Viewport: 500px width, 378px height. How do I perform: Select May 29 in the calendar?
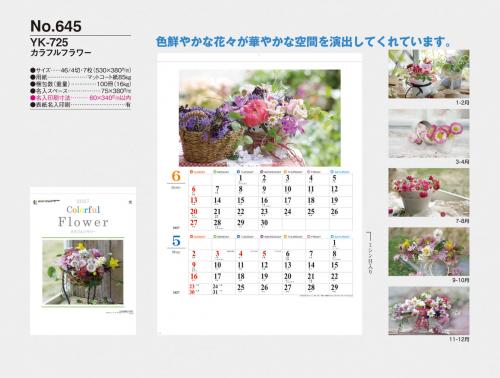334,287
